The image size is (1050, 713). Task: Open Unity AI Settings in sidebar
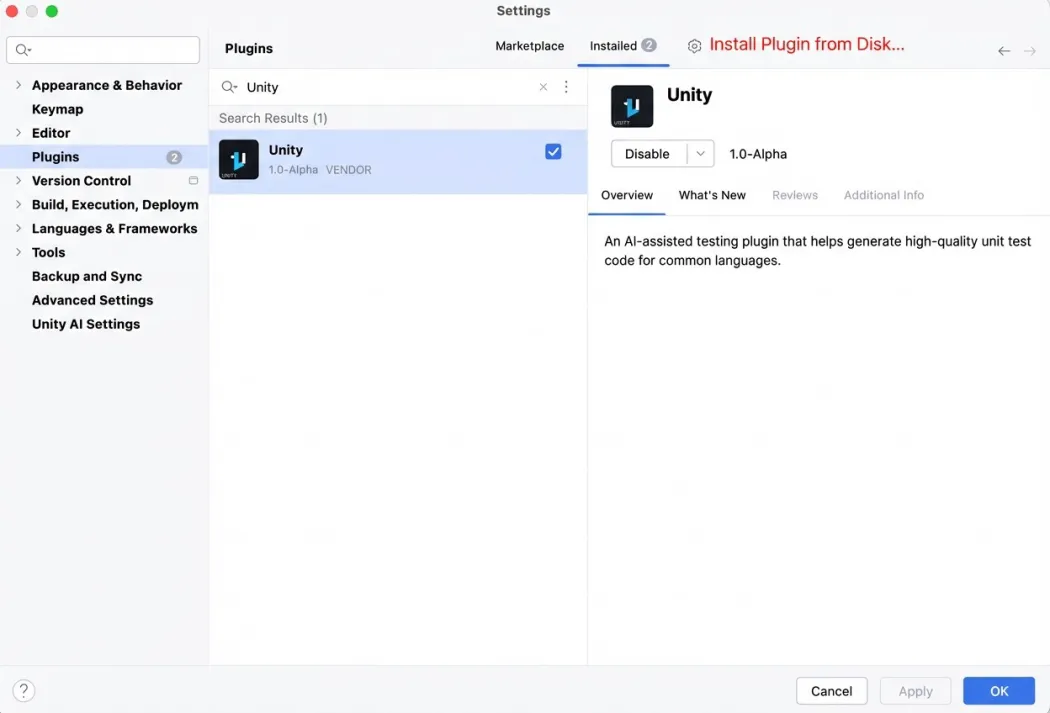click(86, 324)
